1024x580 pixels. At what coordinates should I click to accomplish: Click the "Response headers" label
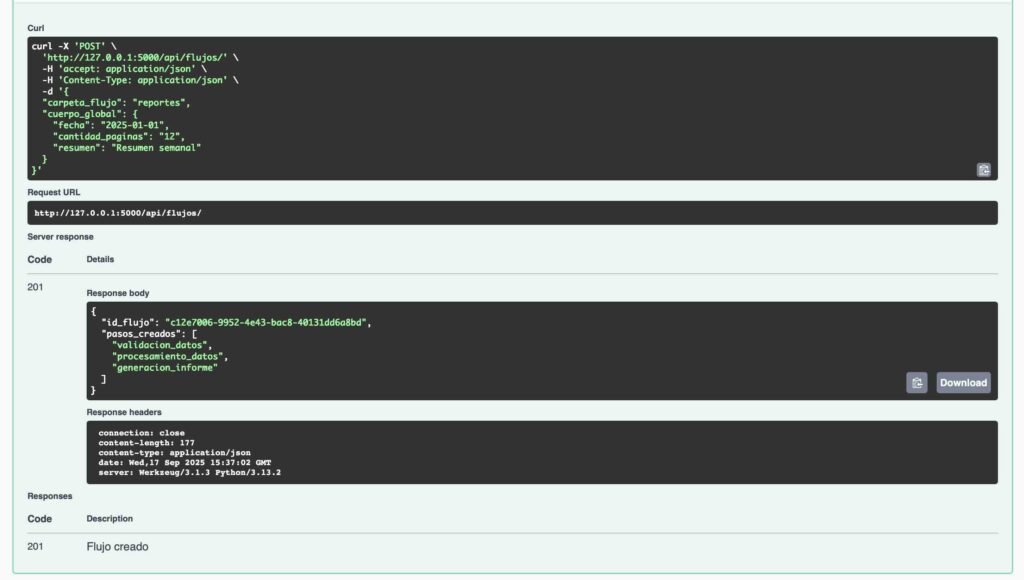tap(124, 412)
